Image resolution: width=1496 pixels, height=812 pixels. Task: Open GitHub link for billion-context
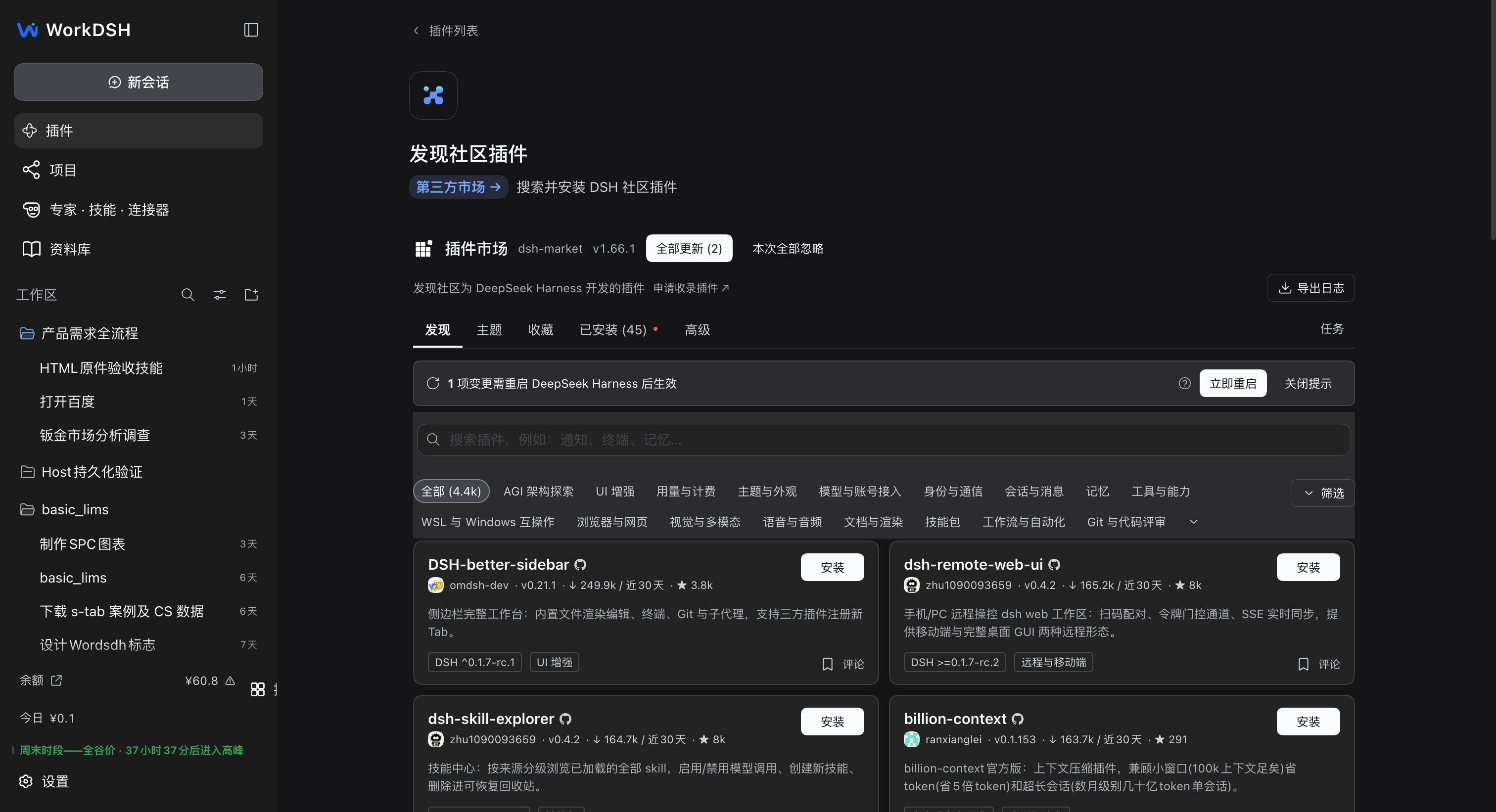tap(1018, 719)
